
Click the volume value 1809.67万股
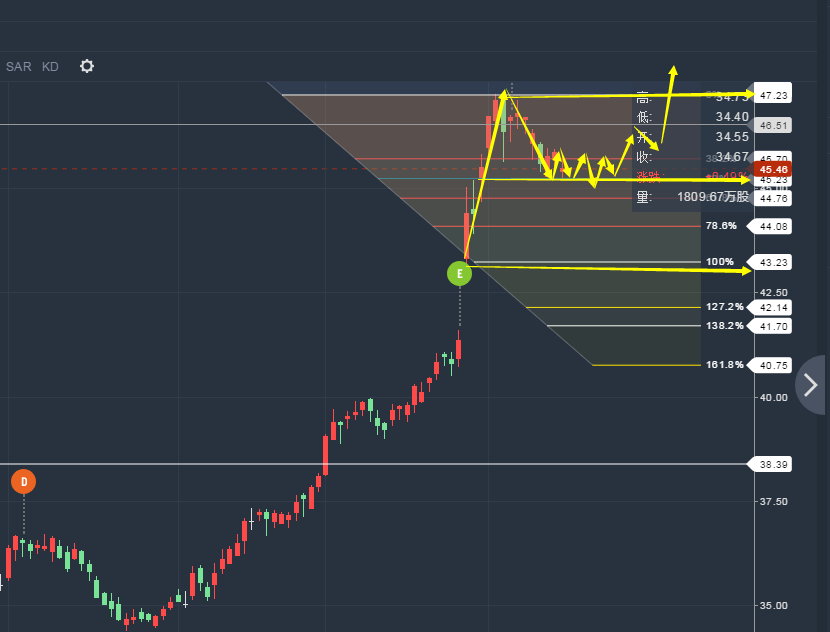point(713,197)
